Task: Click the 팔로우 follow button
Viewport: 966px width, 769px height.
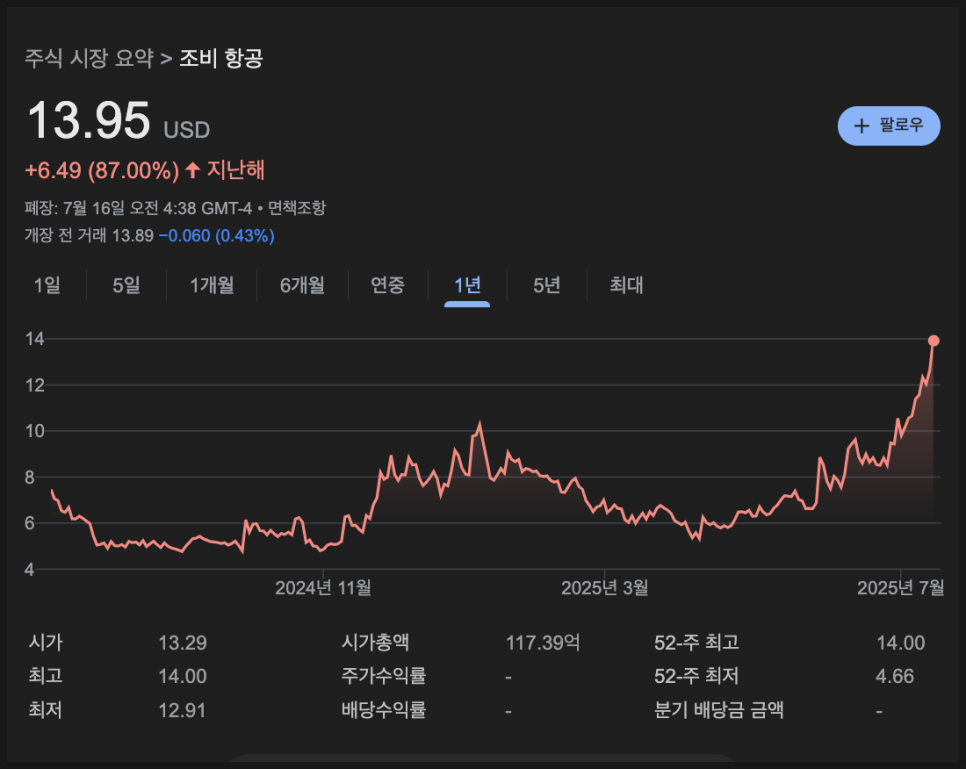Action: (x=888, y=126)
